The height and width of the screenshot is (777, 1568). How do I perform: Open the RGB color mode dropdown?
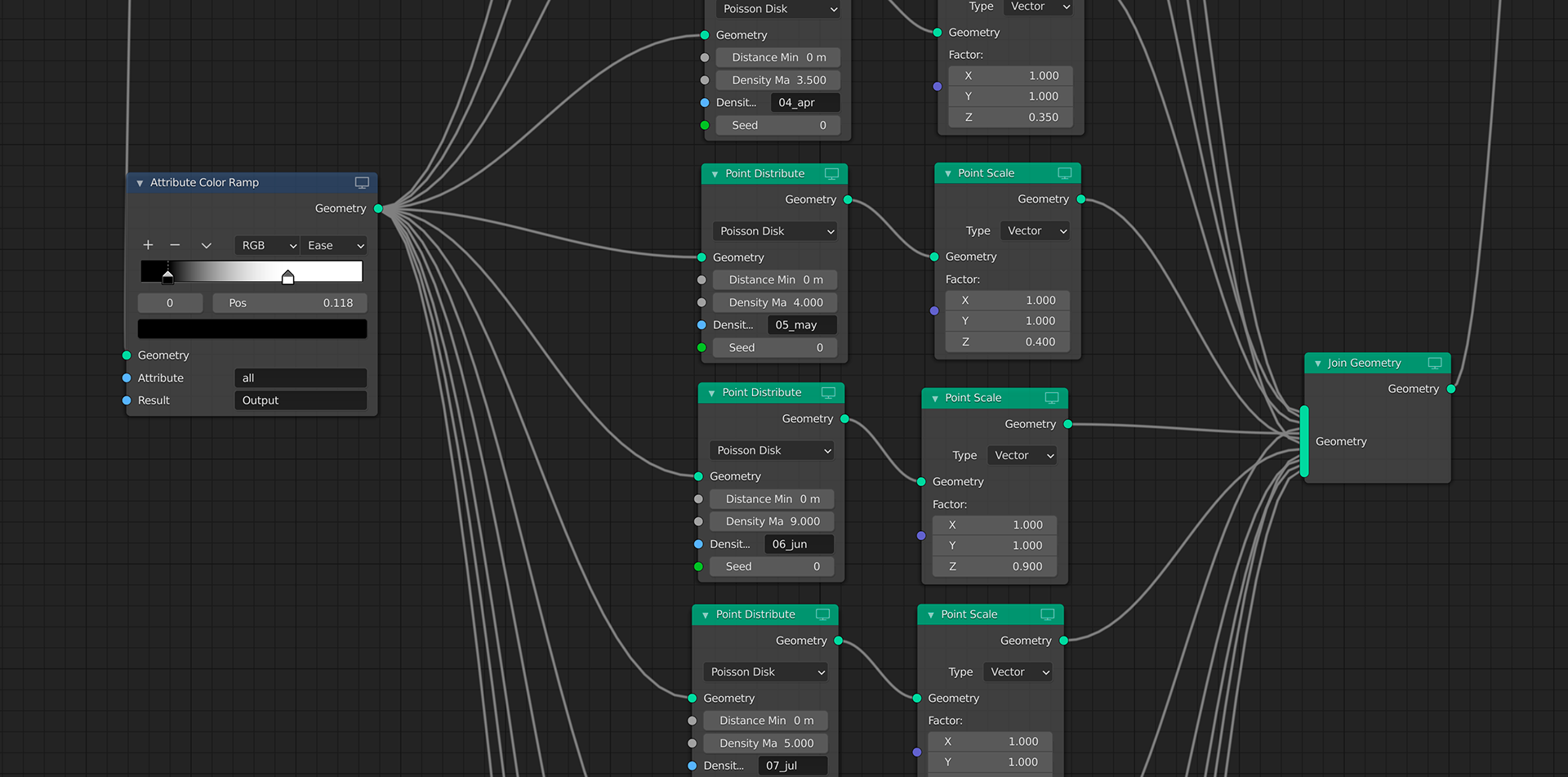[x=268, y=245]
